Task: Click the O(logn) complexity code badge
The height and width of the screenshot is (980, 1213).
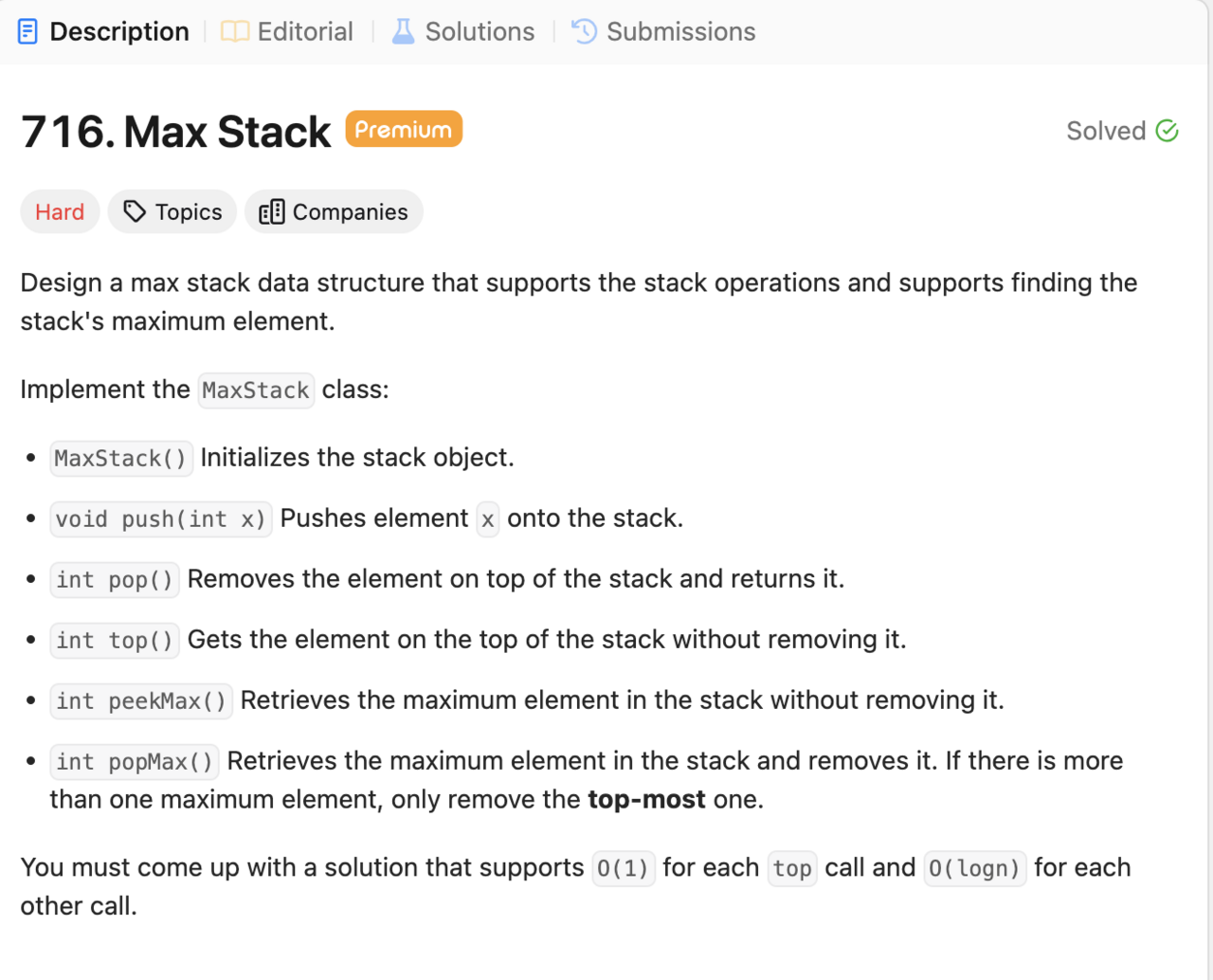Action: click(x=974, y=868)
